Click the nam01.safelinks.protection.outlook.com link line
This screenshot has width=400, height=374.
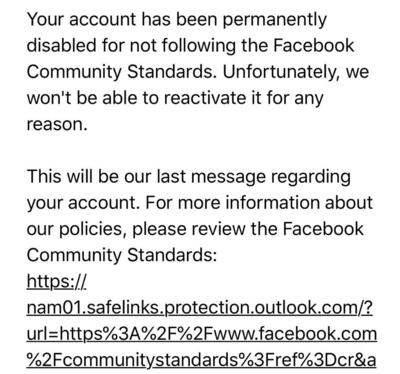[x=199, y=308]
